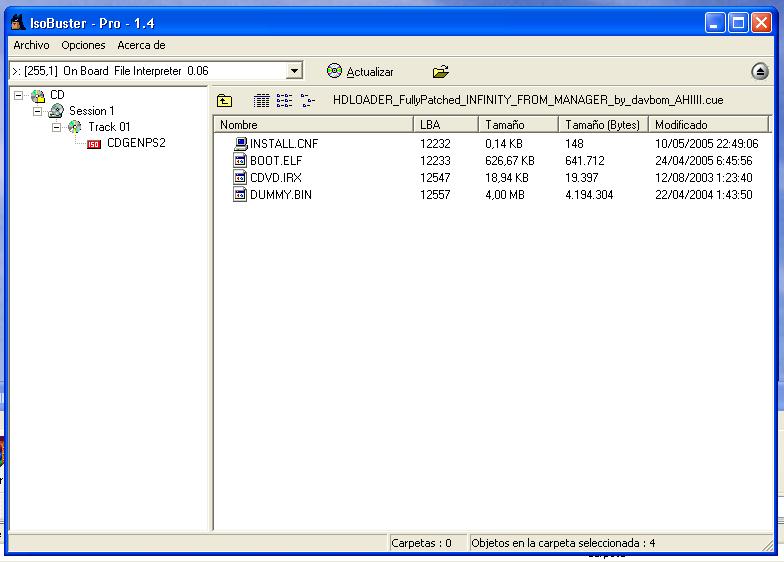The width and height of the screenshot is (784, 562).
Task: Open the Archivo menu
Action: [31, 45]
